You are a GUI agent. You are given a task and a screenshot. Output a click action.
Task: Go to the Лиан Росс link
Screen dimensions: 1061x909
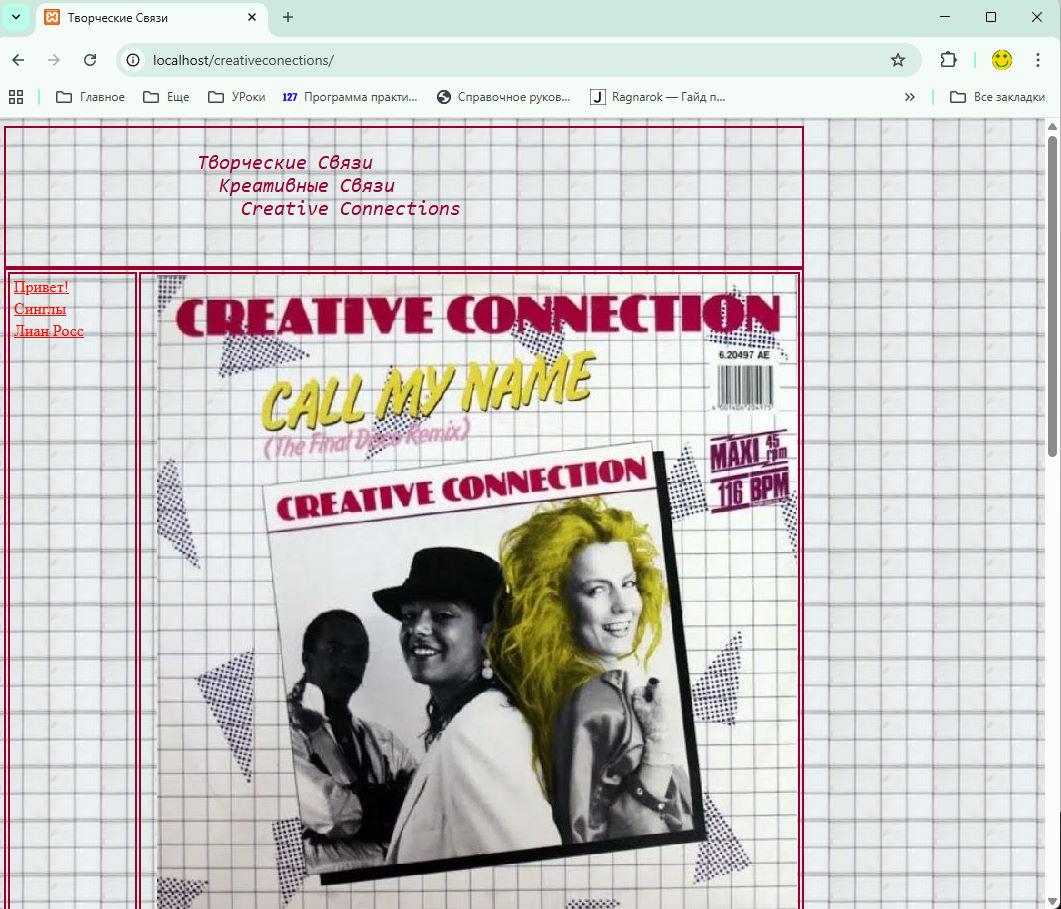(49, 331)
